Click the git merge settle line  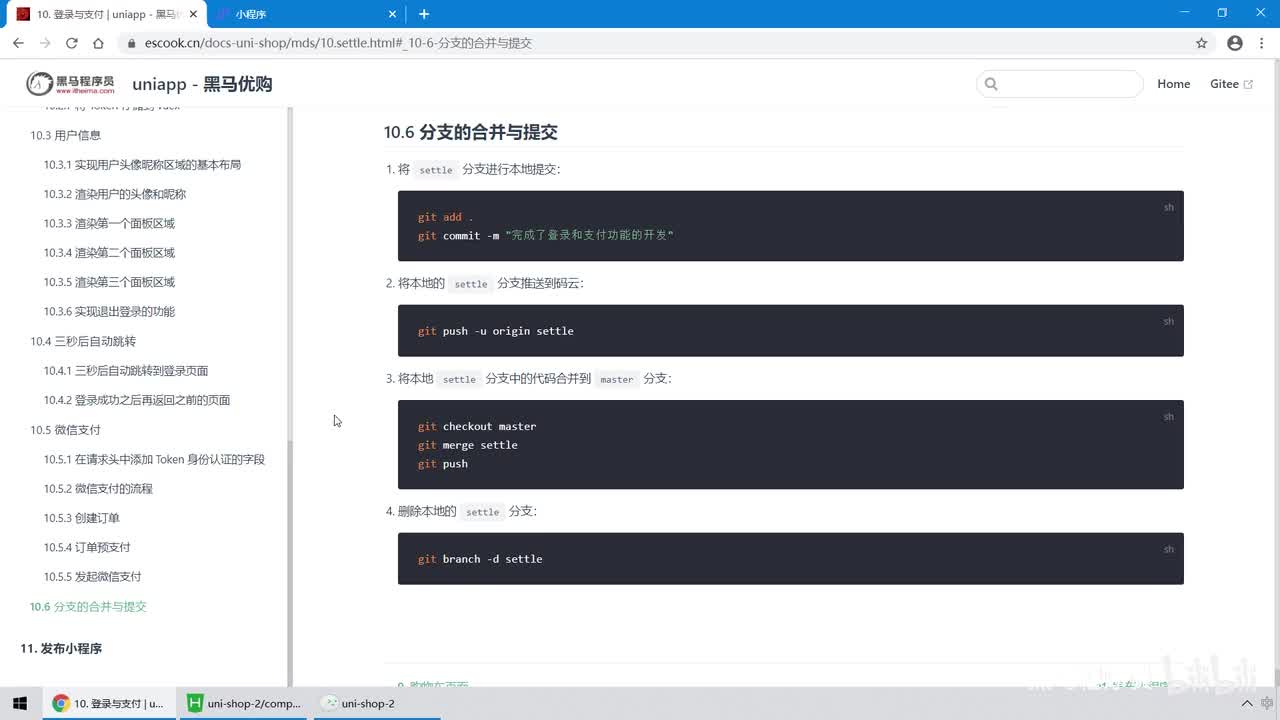[468, 445]
